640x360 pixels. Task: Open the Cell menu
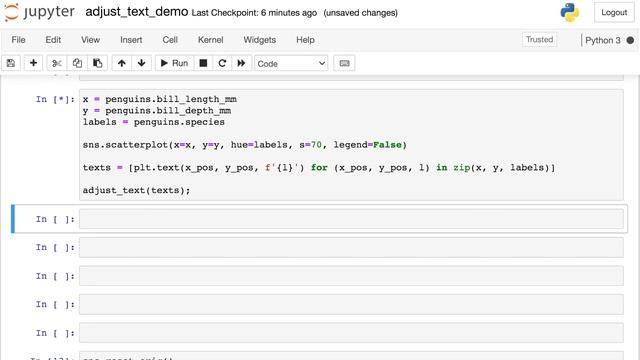170,40
